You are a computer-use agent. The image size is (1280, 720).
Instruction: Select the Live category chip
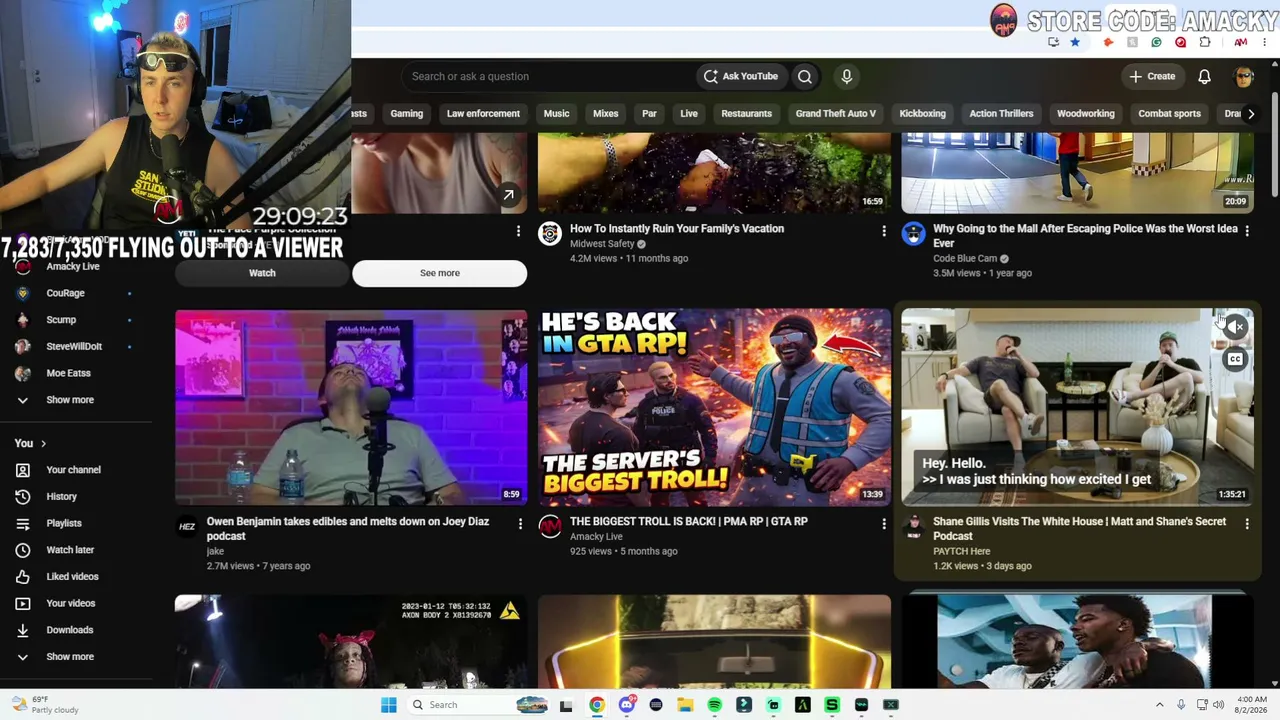click(689, 114)
